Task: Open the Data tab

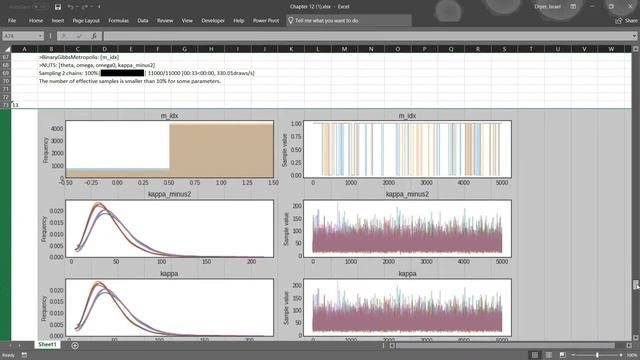Action: (x=143, y=20)
